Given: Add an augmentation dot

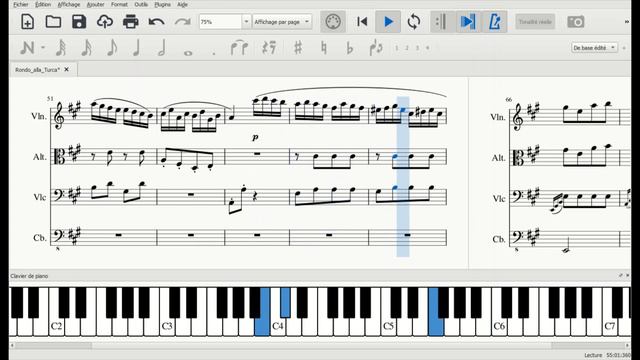Looking at the screenshot, I should [x=213, y=53].
